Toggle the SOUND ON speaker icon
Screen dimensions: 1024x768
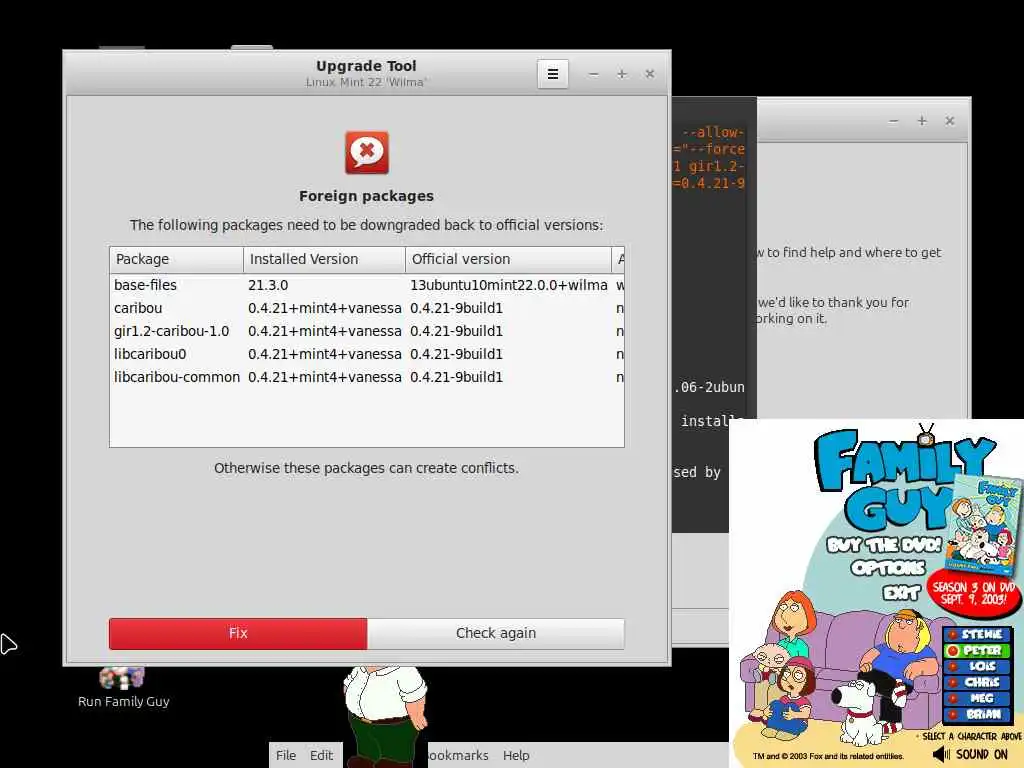pos(941,755)
